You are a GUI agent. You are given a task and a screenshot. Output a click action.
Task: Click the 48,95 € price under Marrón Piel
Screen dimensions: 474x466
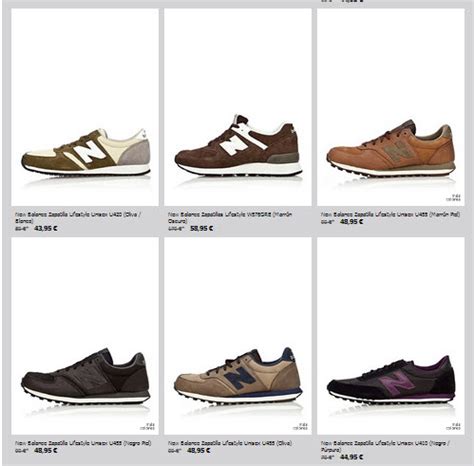(x=352, y=222)
